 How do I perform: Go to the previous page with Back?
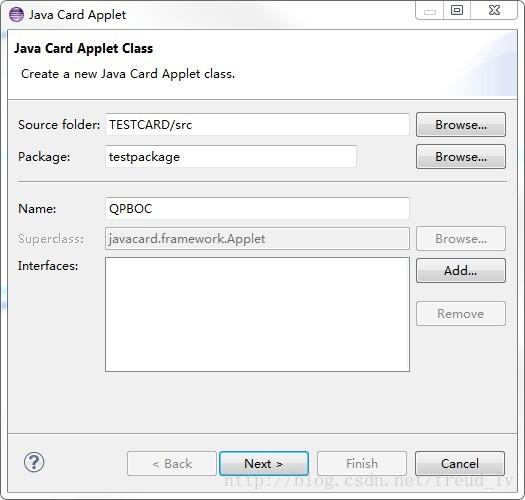(x=172, y=463)
